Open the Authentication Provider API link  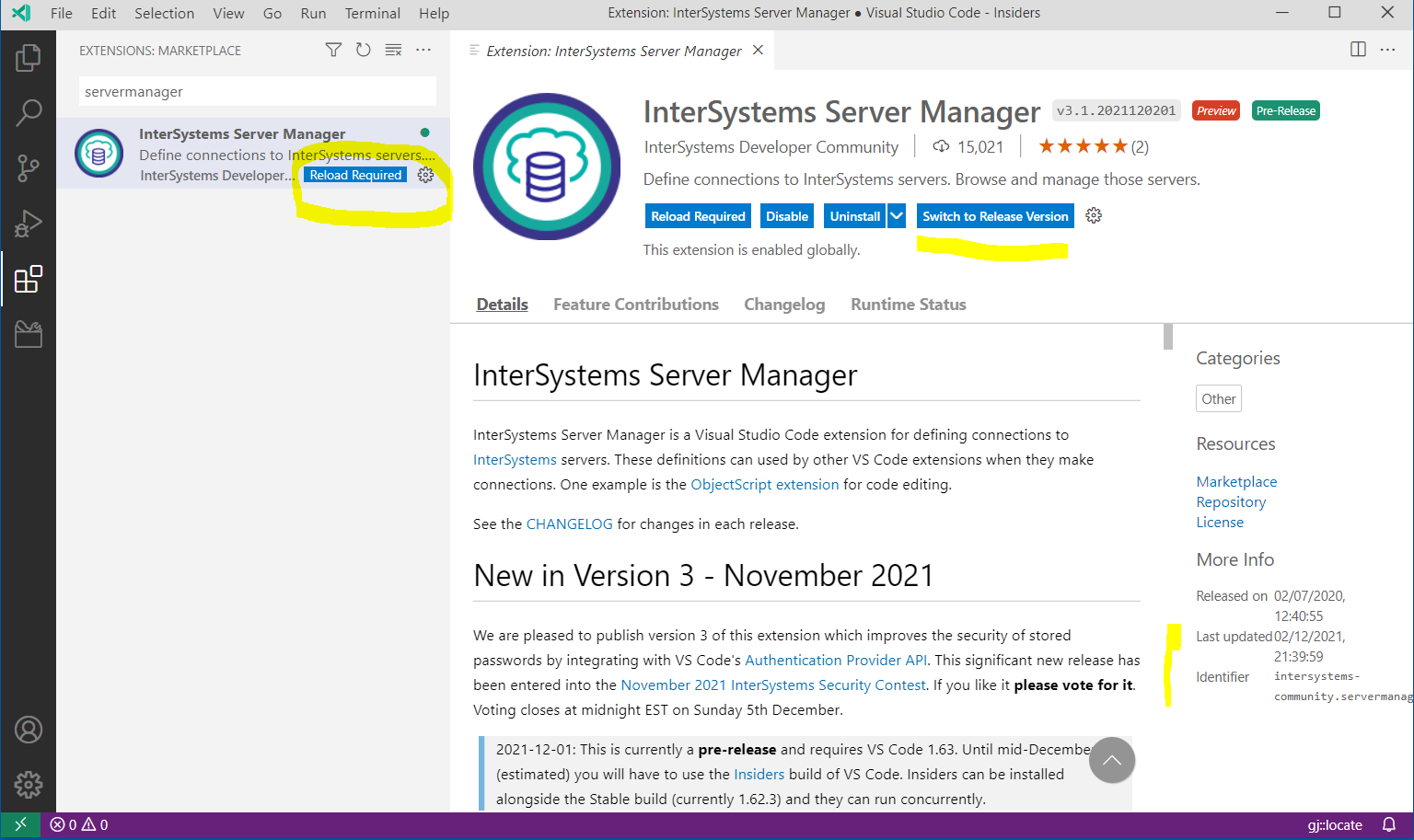[x=836, y=660]
